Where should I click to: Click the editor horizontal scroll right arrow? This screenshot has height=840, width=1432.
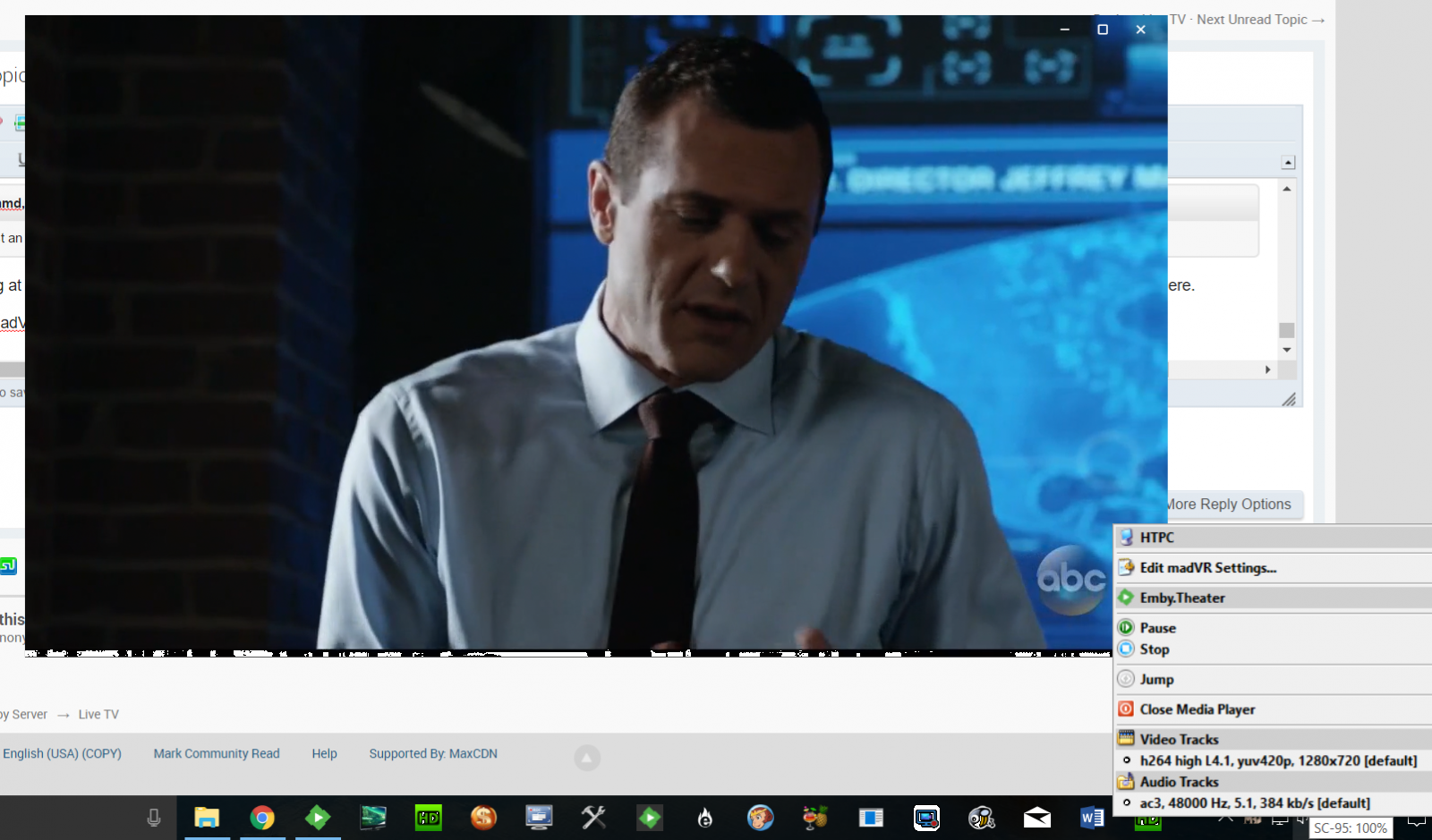click(x=1267, y=369)
